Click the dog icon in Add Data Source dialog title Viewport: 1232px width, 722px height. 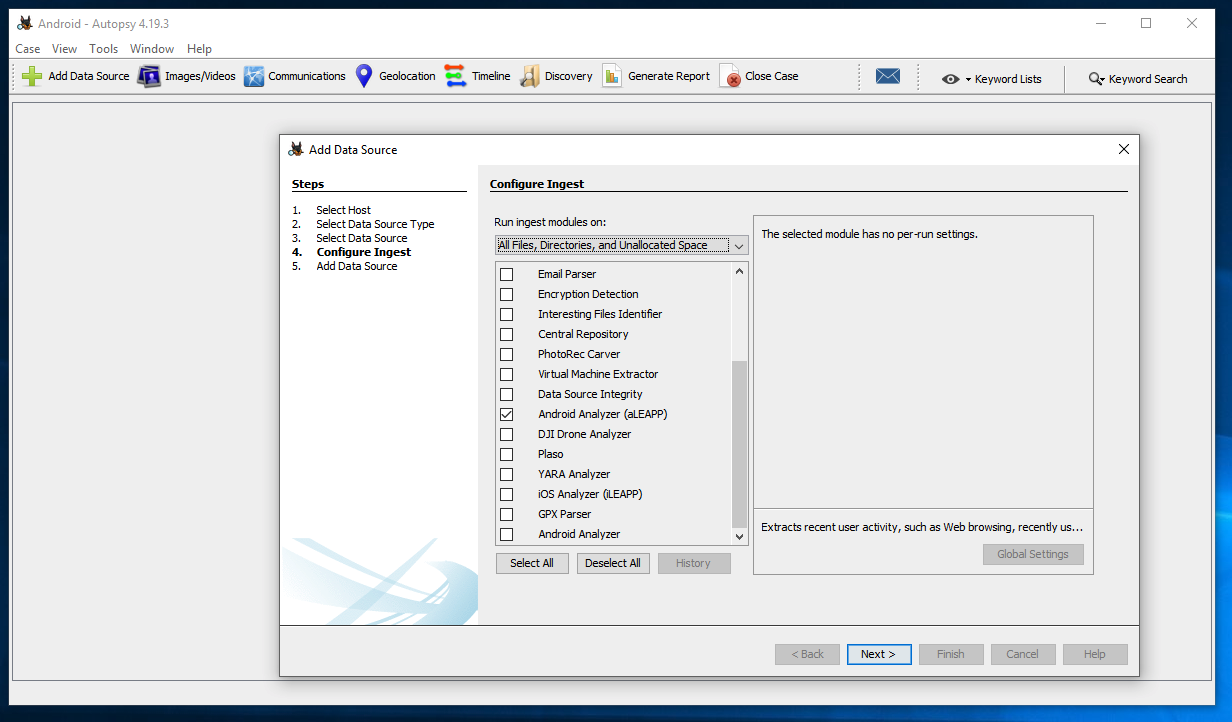pyautogui.click(x=296, y=149)
